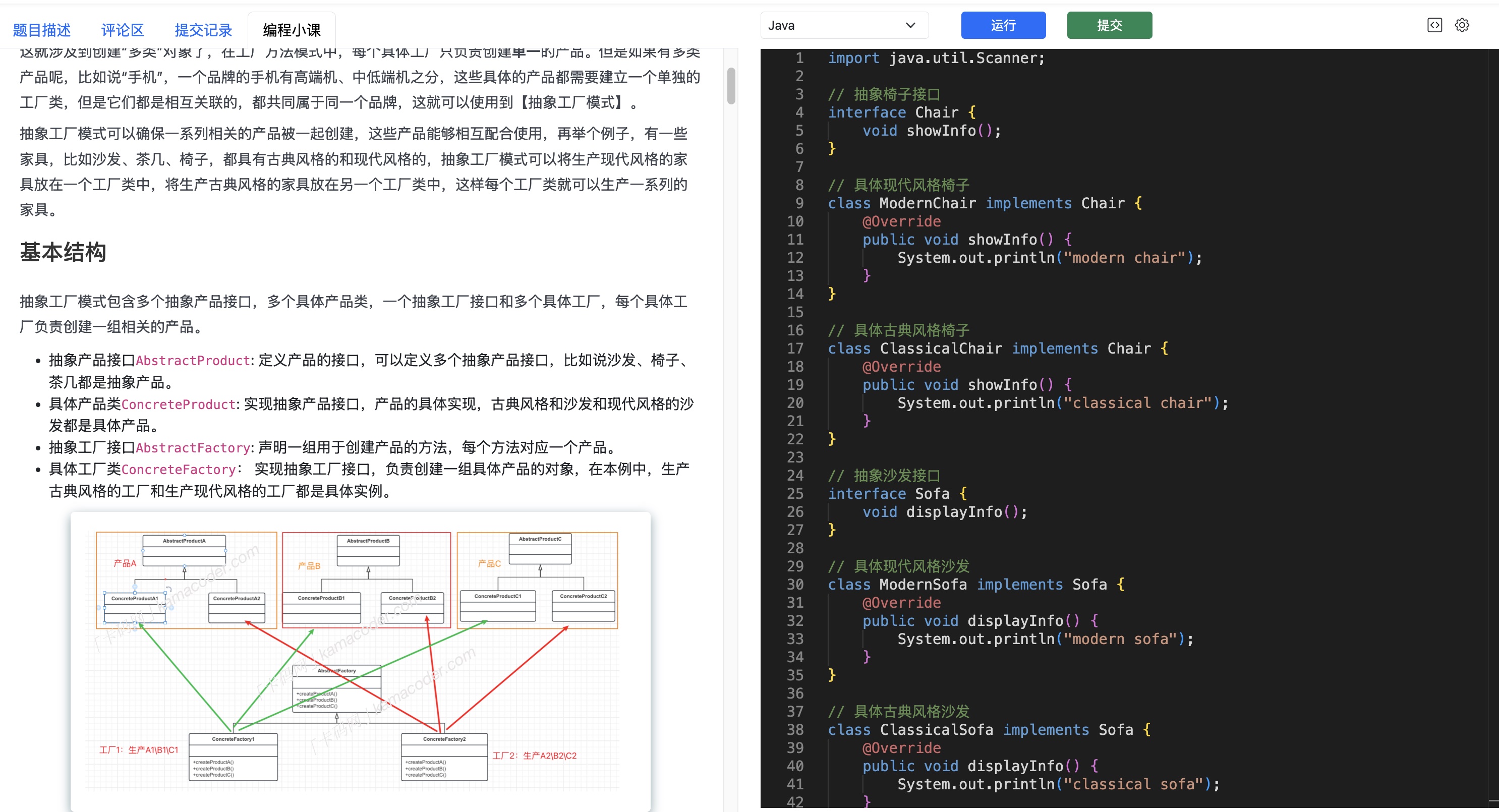Open the 题目描述 tab
The width and height of the screenshot is (1499, 812).
click(x=41, y=30)
